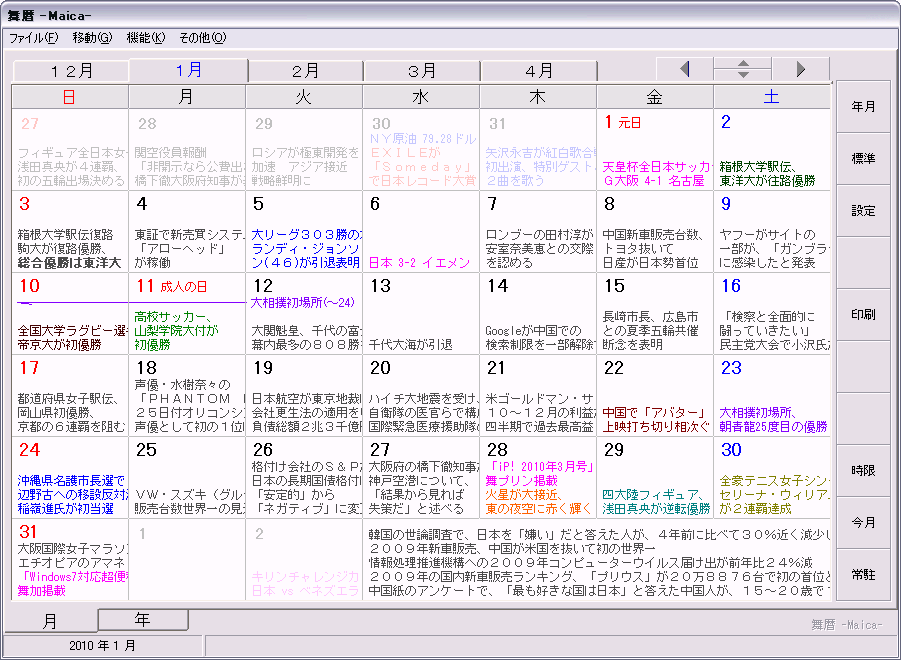
Task: Click the previous month left arrow
Action: click(684, 70)
